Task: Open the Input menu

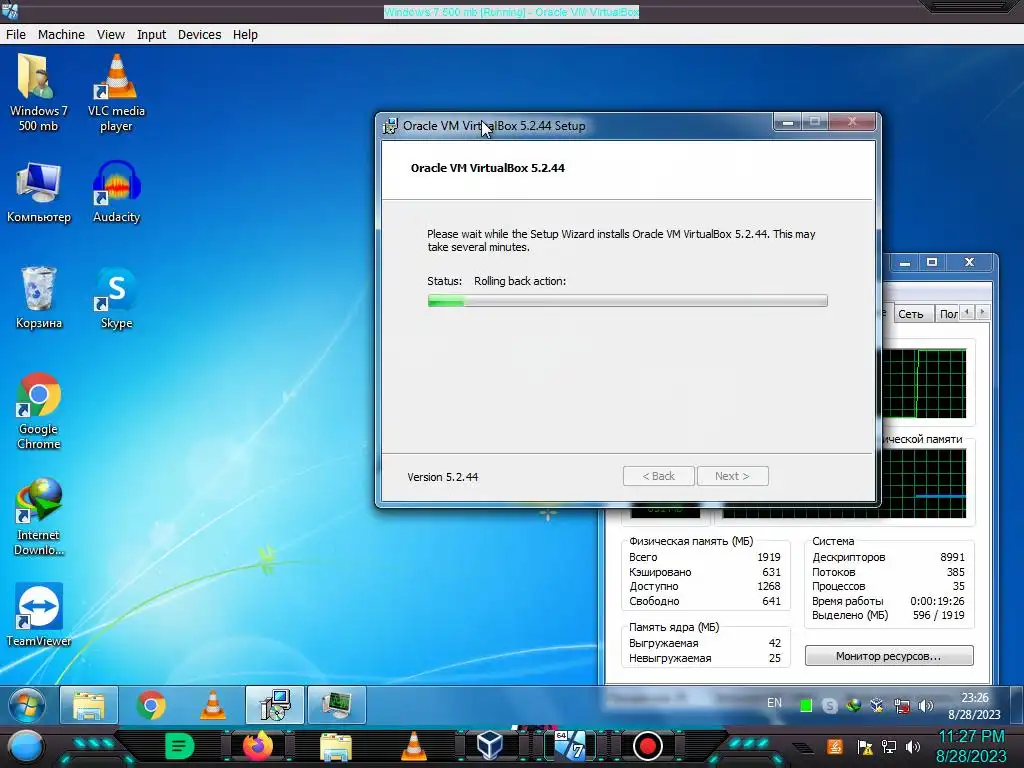Action: [152, 35]
